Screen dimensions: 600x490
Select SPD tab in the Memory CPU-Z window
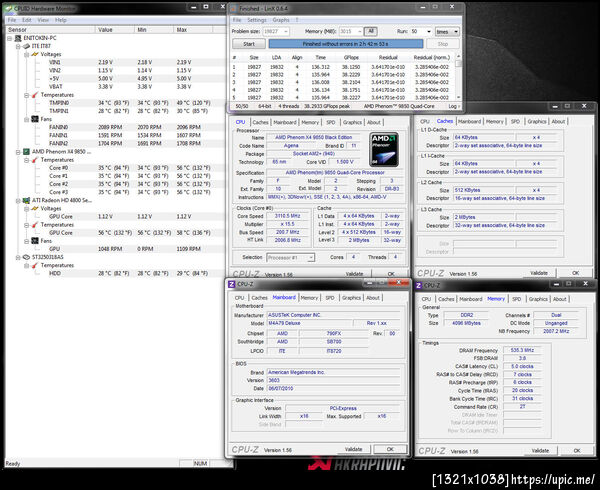coord(517,299)
